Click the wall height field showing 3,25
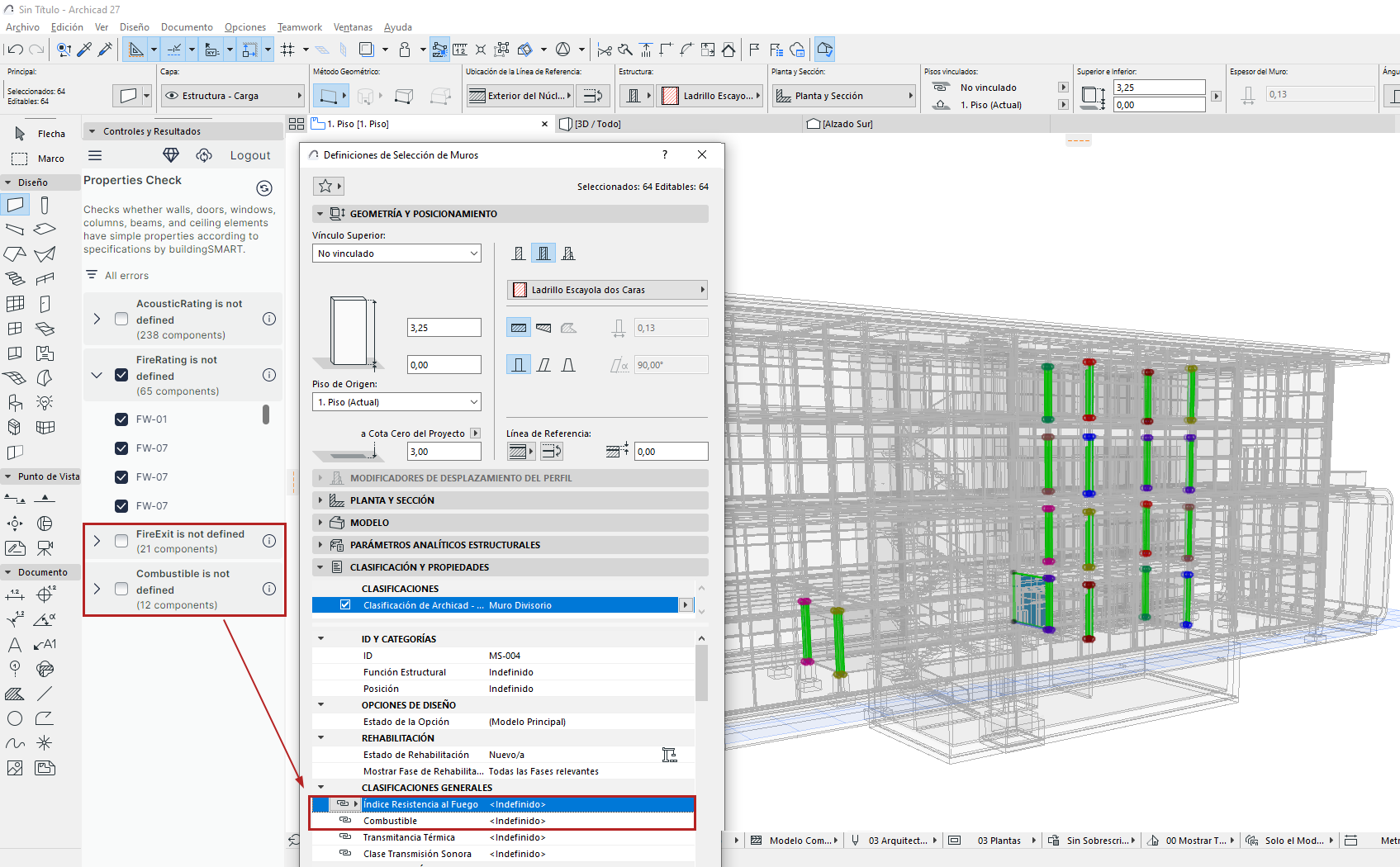Screen dimensions: 1400x867 point(444,328)
